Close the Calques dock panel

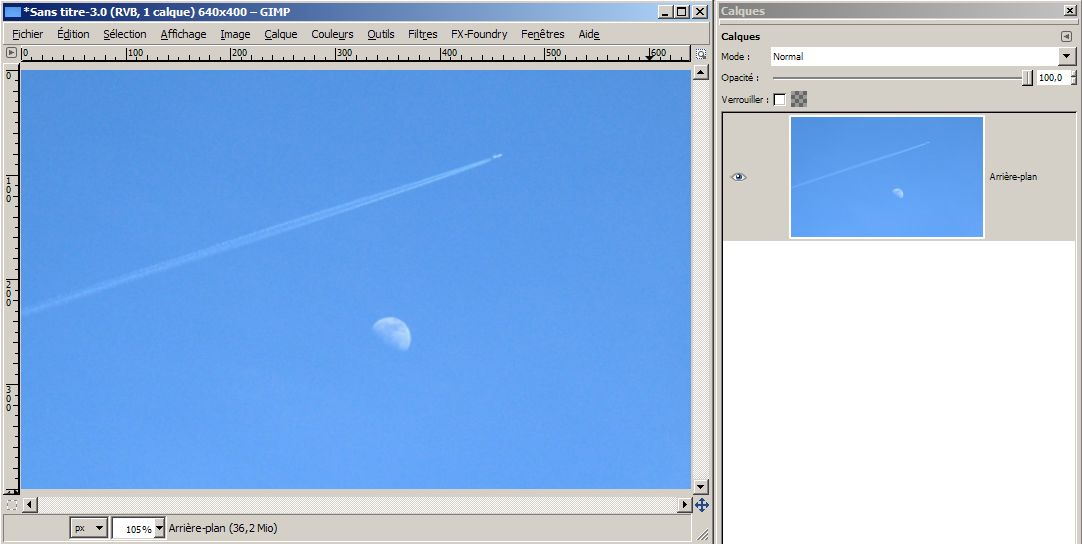click(1071, 11)
